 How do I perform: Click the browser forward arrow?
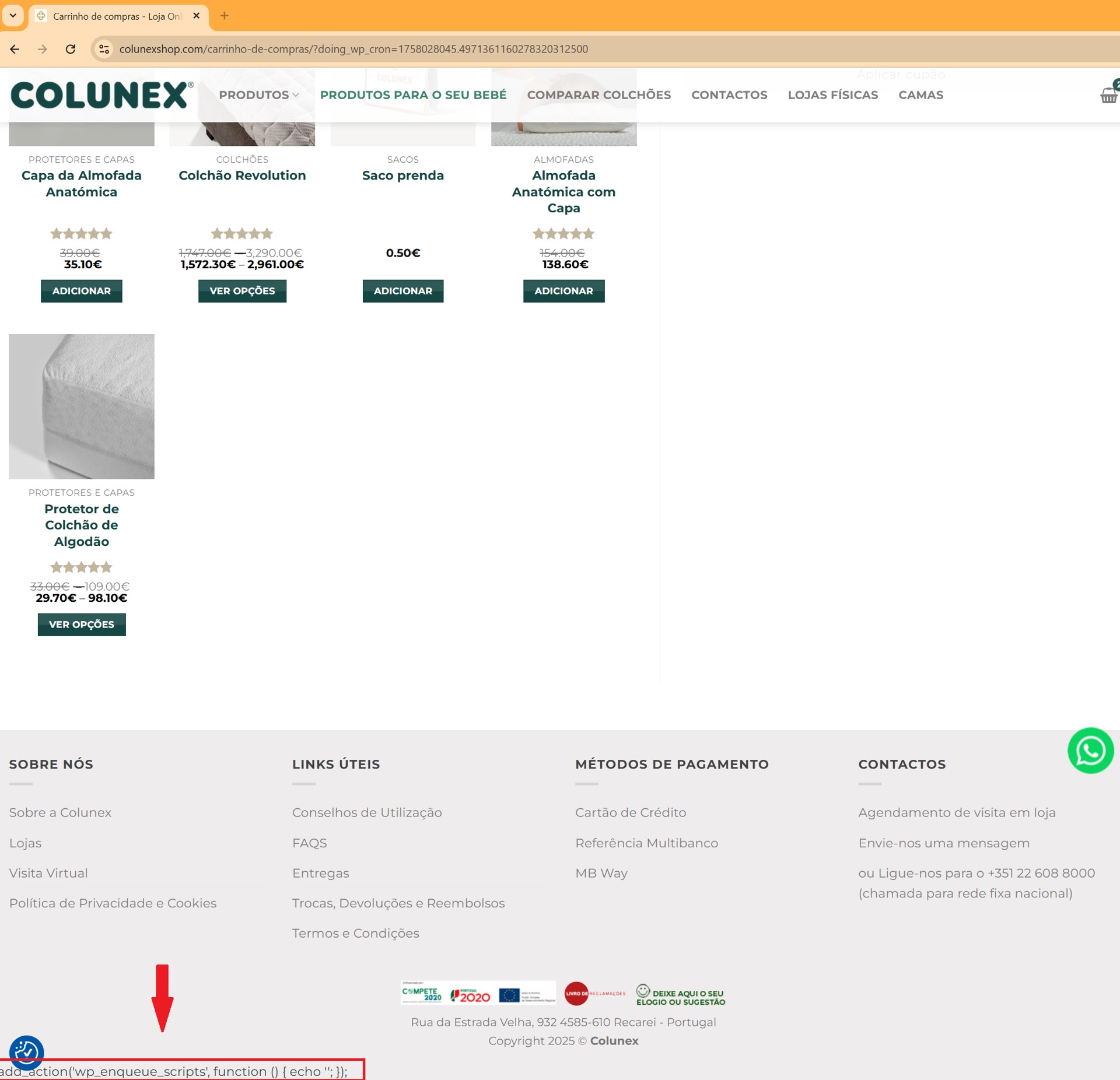tap(42, 49)
